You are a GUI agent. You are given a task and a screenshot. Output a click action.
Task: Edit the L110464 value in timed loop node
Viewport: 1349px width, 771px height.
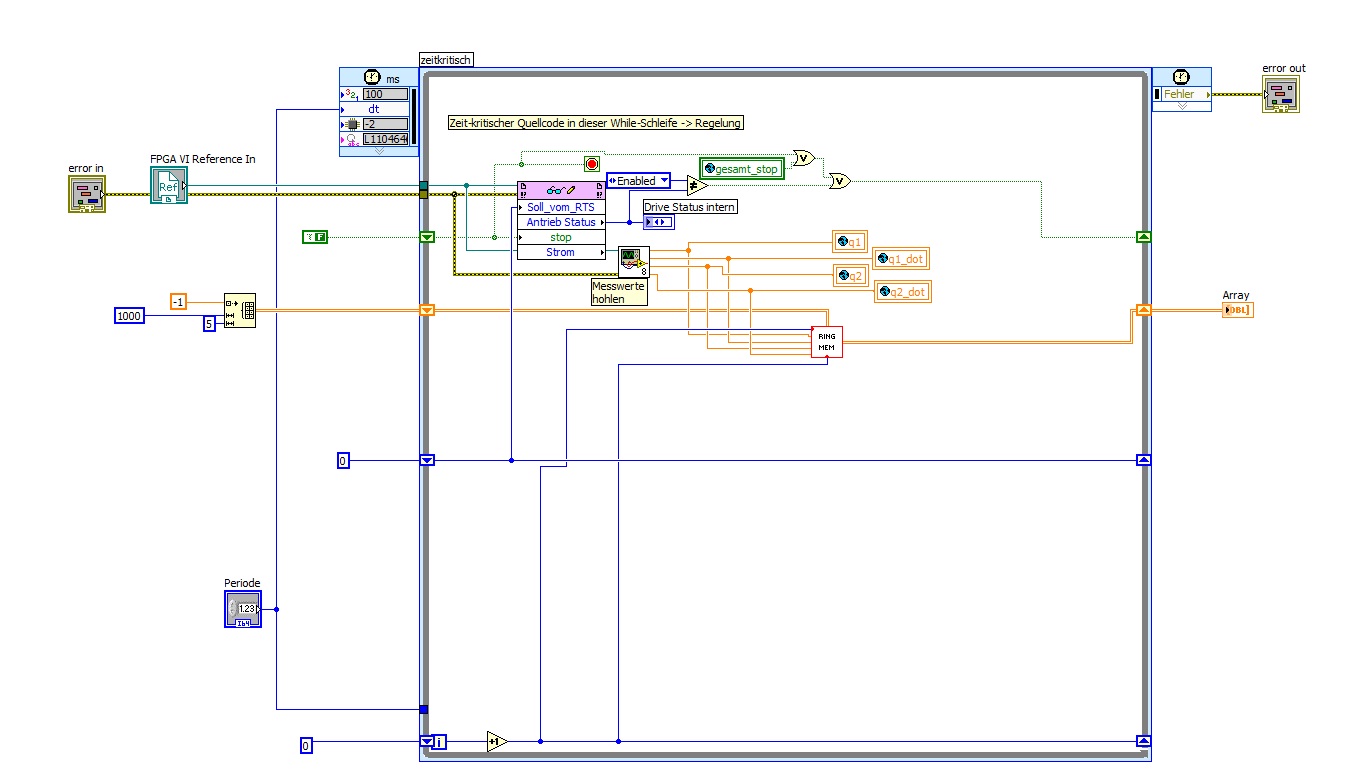pos(385,139)
